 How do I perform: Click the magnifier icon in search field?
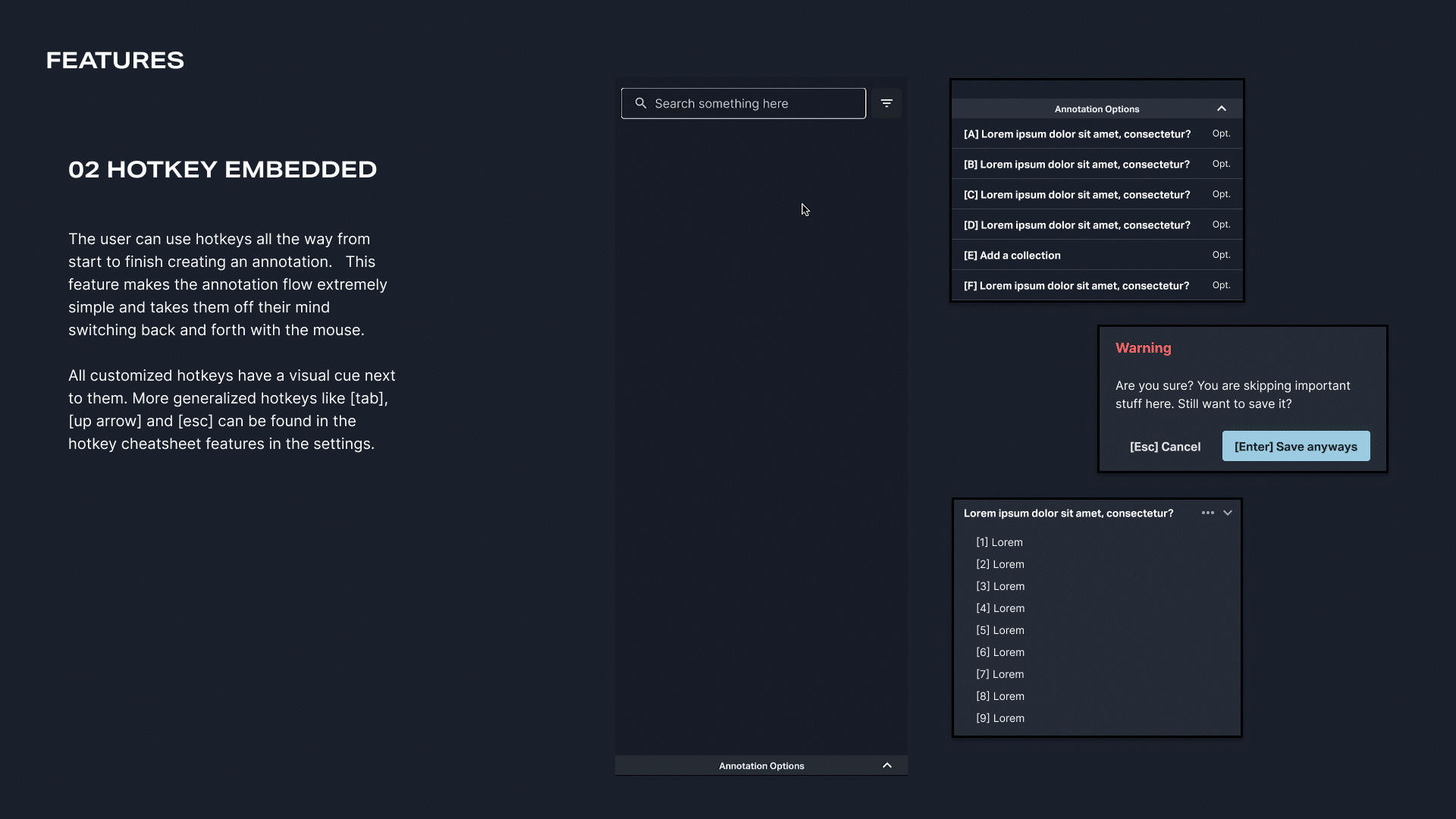click(x=641, y=103)
